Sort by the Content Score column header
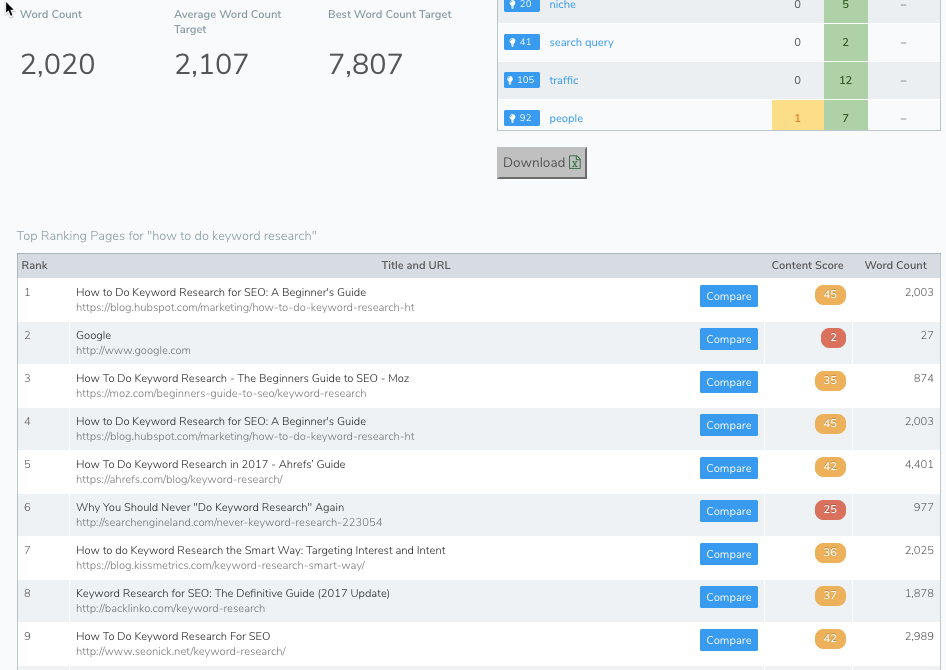 point(807,265)
